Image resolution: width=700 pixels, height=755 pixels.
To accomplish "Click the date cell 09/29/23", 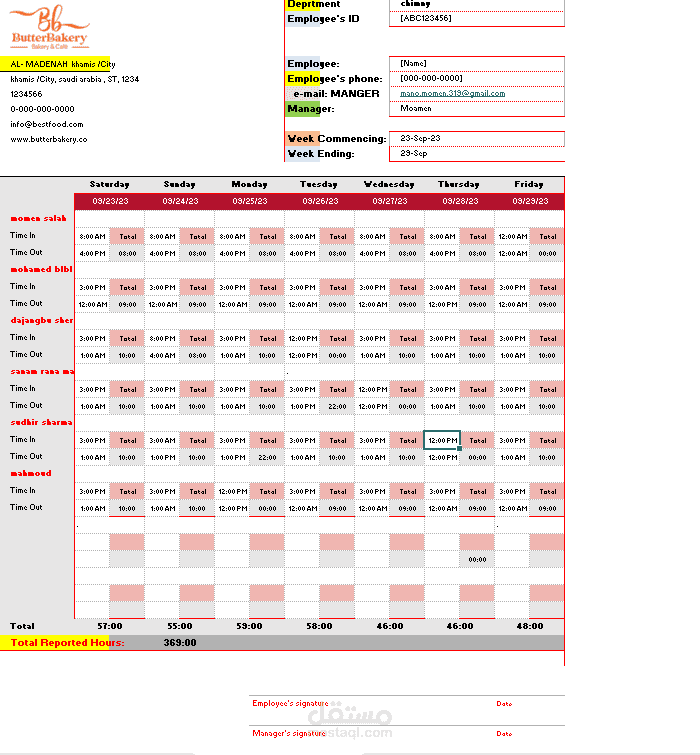I will click(x=530, y=201).
